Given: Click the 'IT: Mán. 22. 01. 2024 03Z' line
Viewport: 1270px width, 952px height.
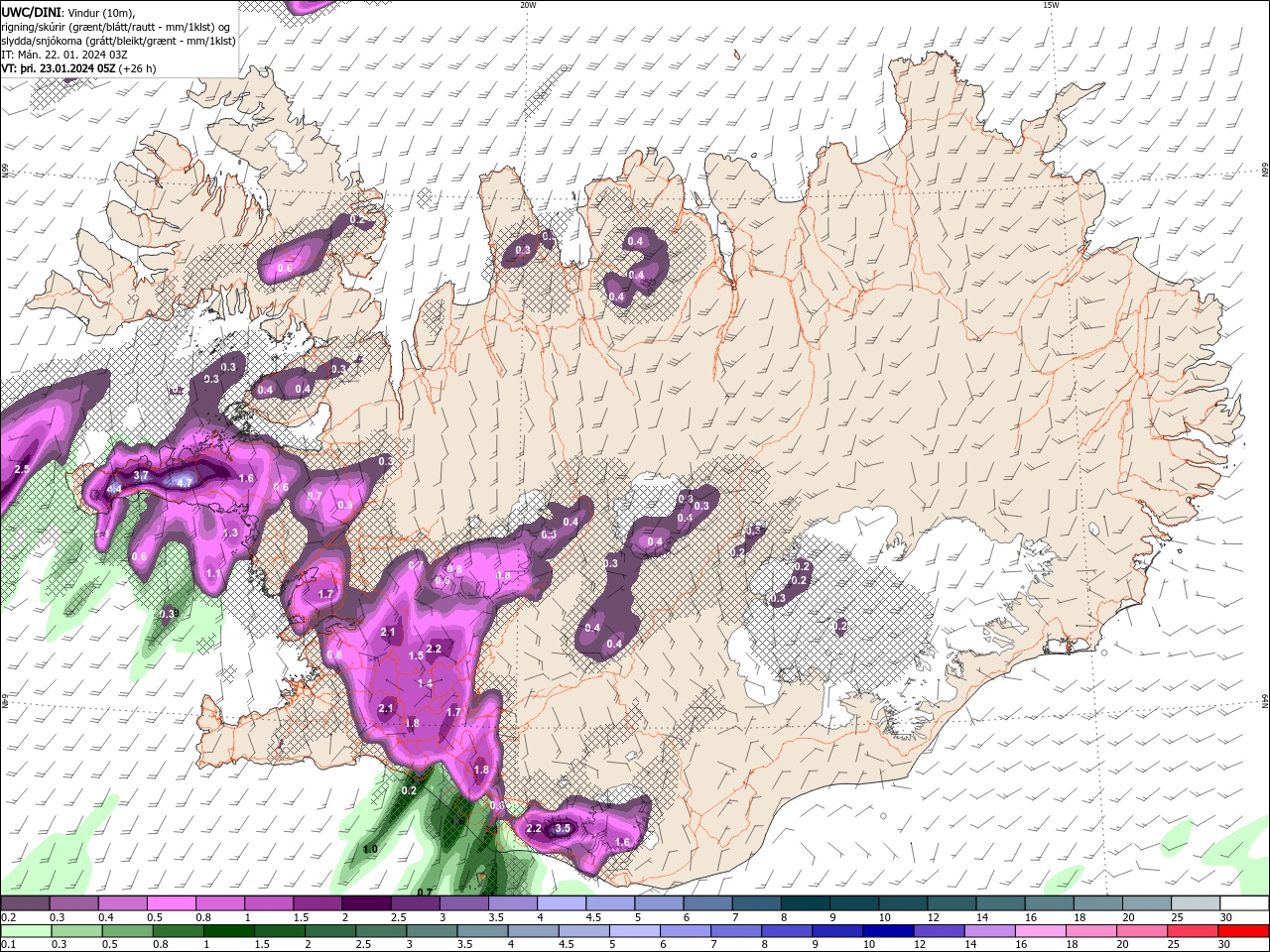Looking at the screenshot, I should click(64, 55).
